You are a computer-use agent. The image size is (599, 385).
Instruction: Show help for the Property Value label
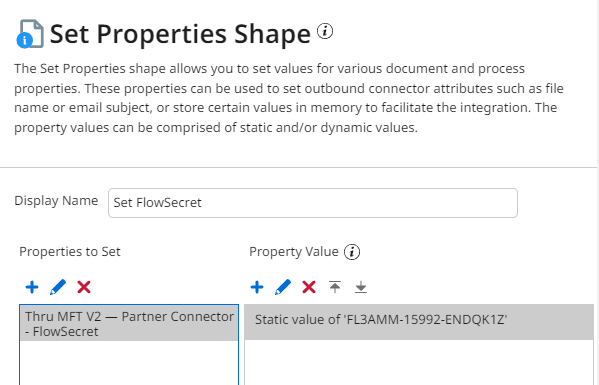click(x=352, y=252)
